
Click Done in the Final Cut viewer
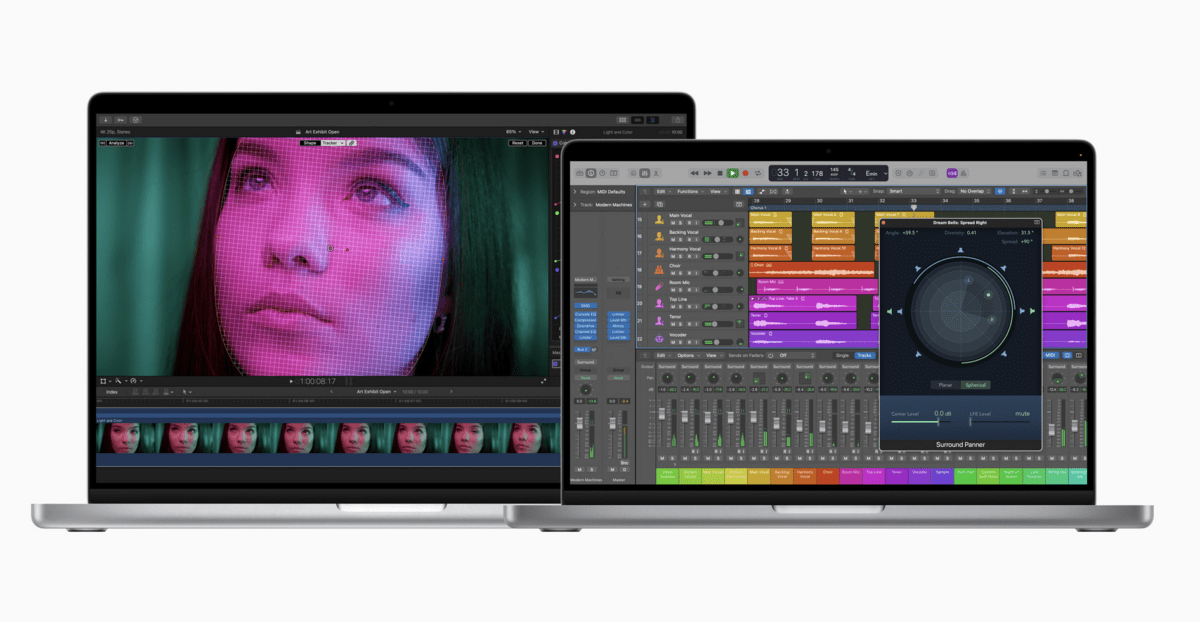(538, 143)
